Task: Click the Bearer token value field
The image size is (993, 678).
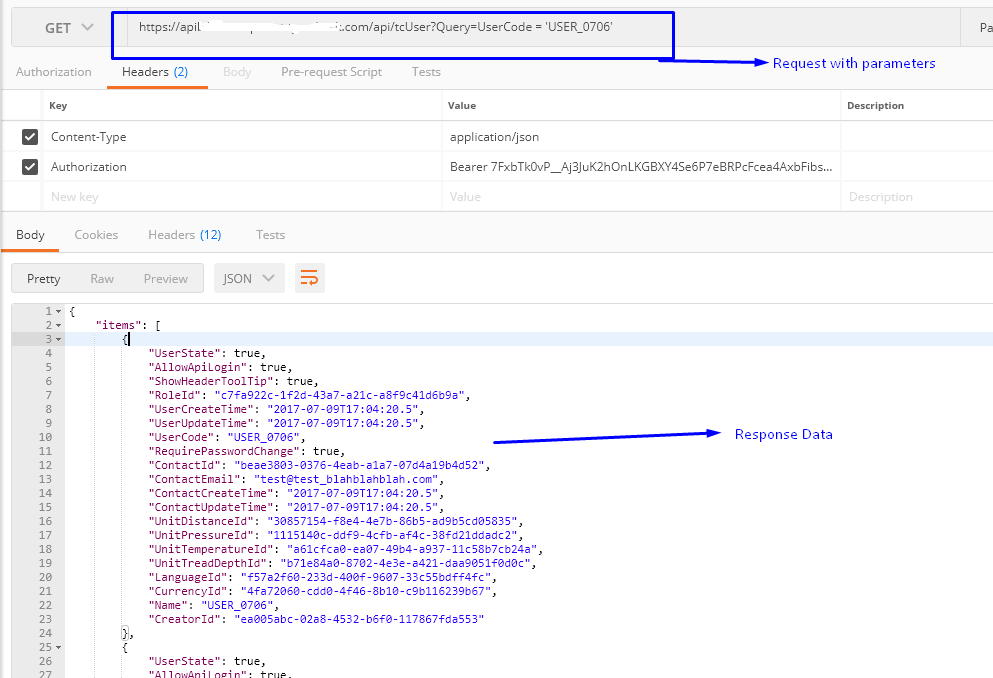Action: click(640, 167)
